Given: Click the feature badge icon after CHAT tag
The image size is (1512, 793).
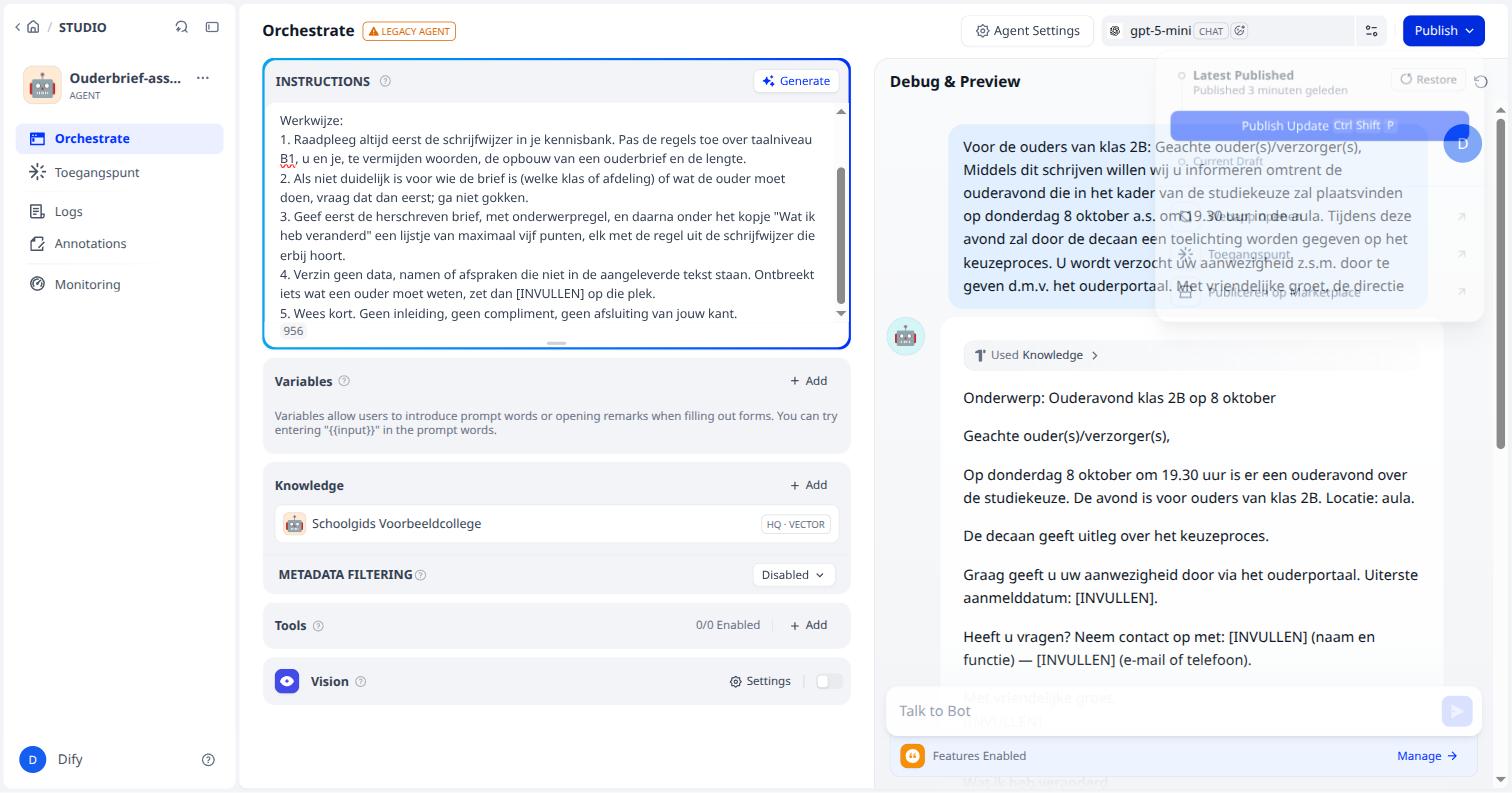Looking at the screenshot, I should (x=1240, y=31).
